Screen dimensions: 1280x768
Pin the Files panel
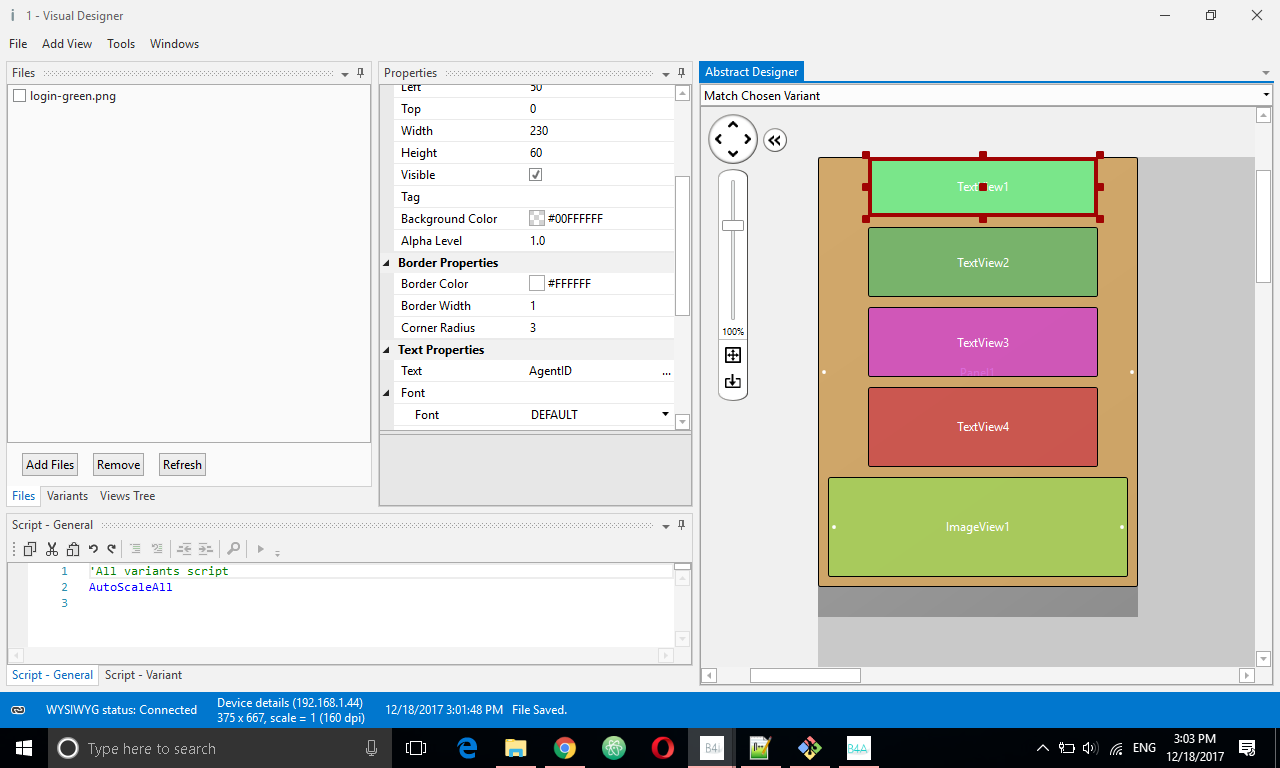coord(361,73)
